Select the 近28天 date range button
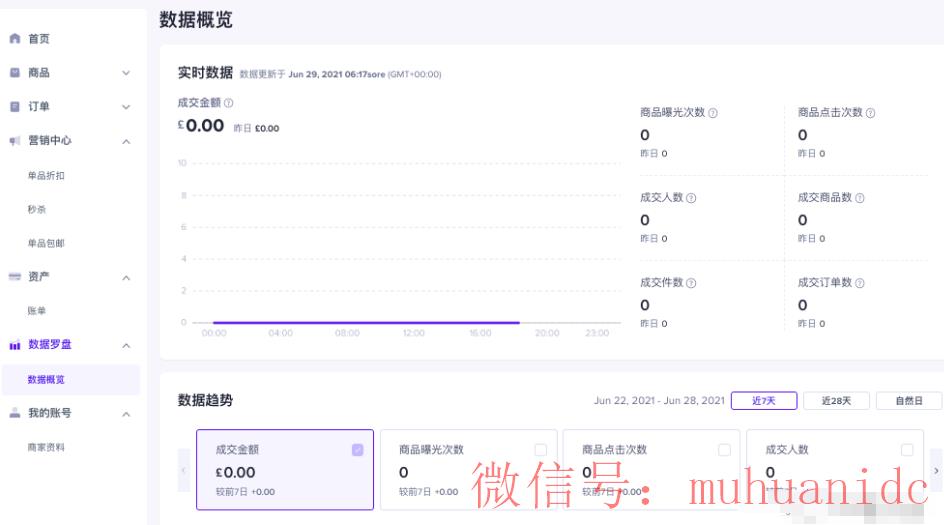This screenshot has height=525, width=944. (x=836, y=401)
